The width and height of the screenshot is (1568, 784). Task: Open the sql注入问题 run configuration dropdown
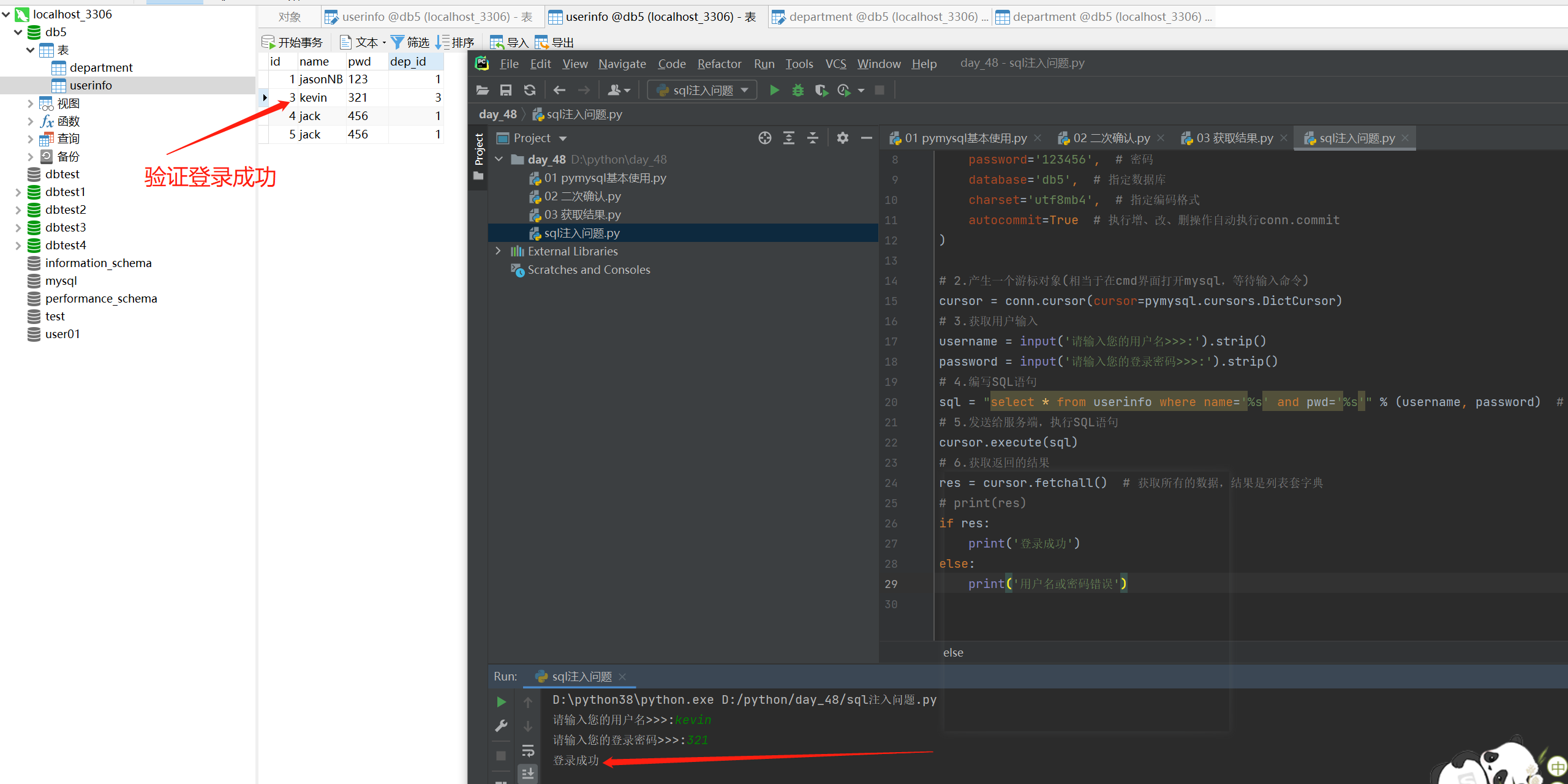point(703,91)
